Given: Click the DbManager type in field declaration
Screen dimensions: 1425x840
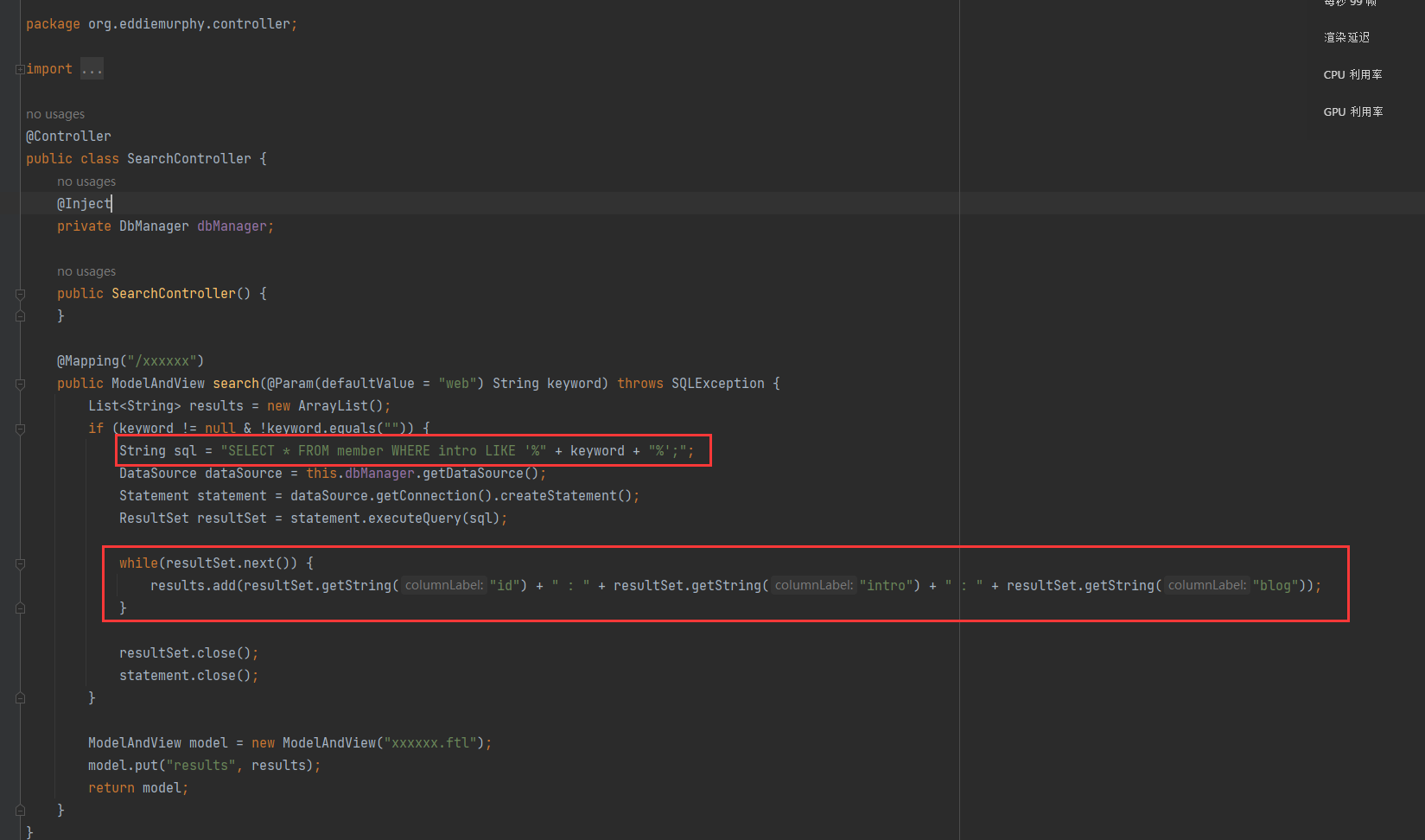Looking at the screenshot, I should click(x=154, y=226).
